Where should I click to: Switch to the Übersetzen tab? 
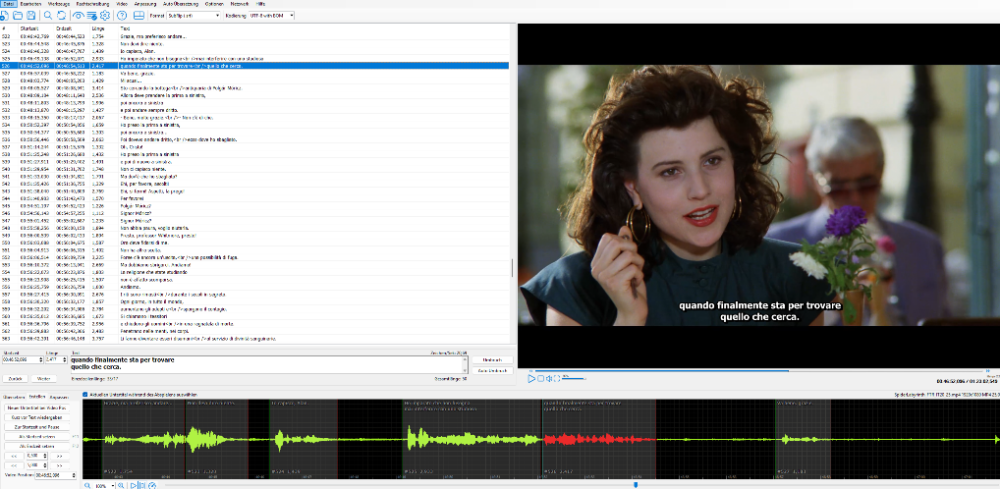point(14,397)
